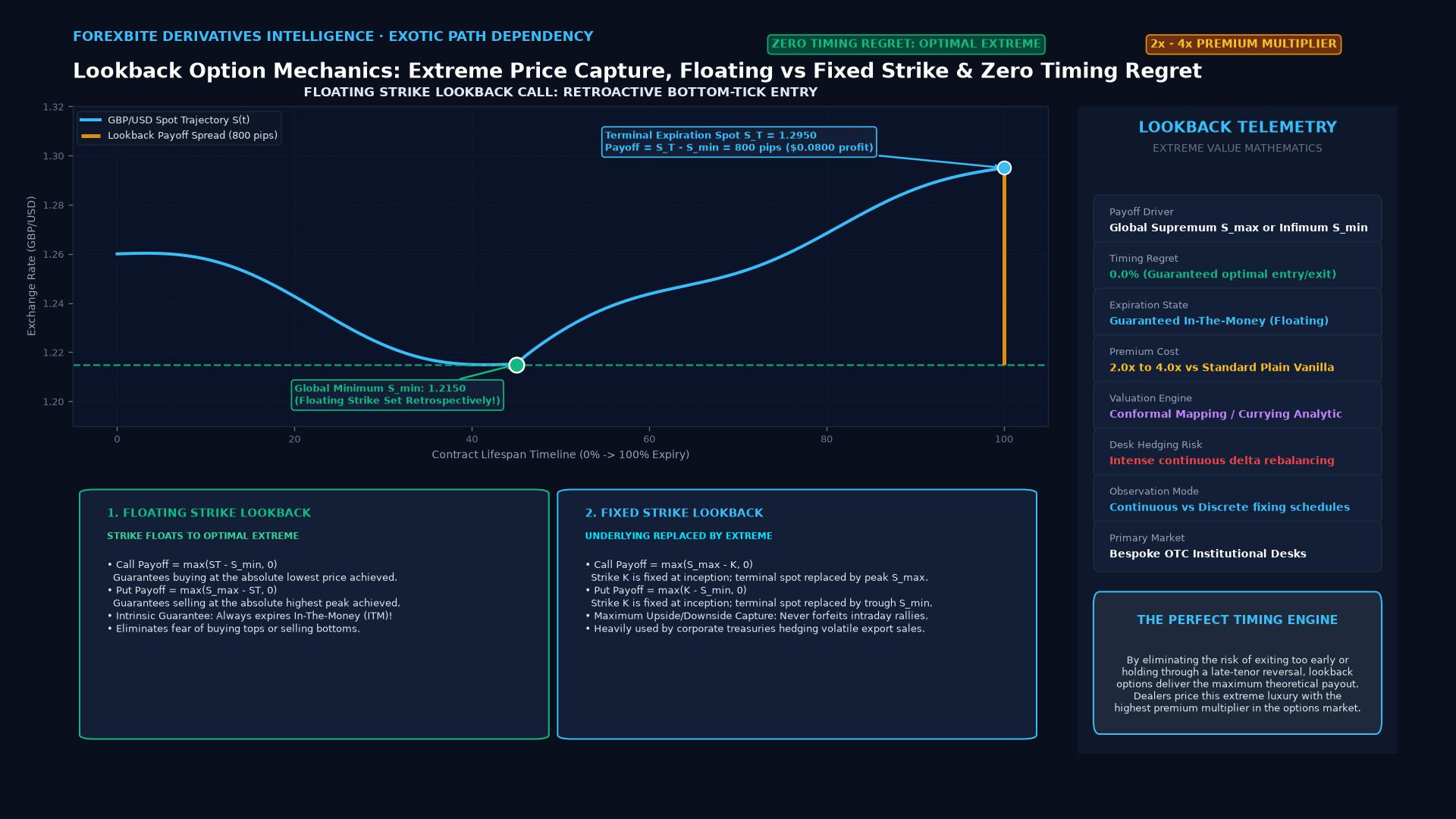Click 'Guaranteed In-The-Money (Floating)' value
This screenshot has width=1456, height=819.
(1219, 321)
